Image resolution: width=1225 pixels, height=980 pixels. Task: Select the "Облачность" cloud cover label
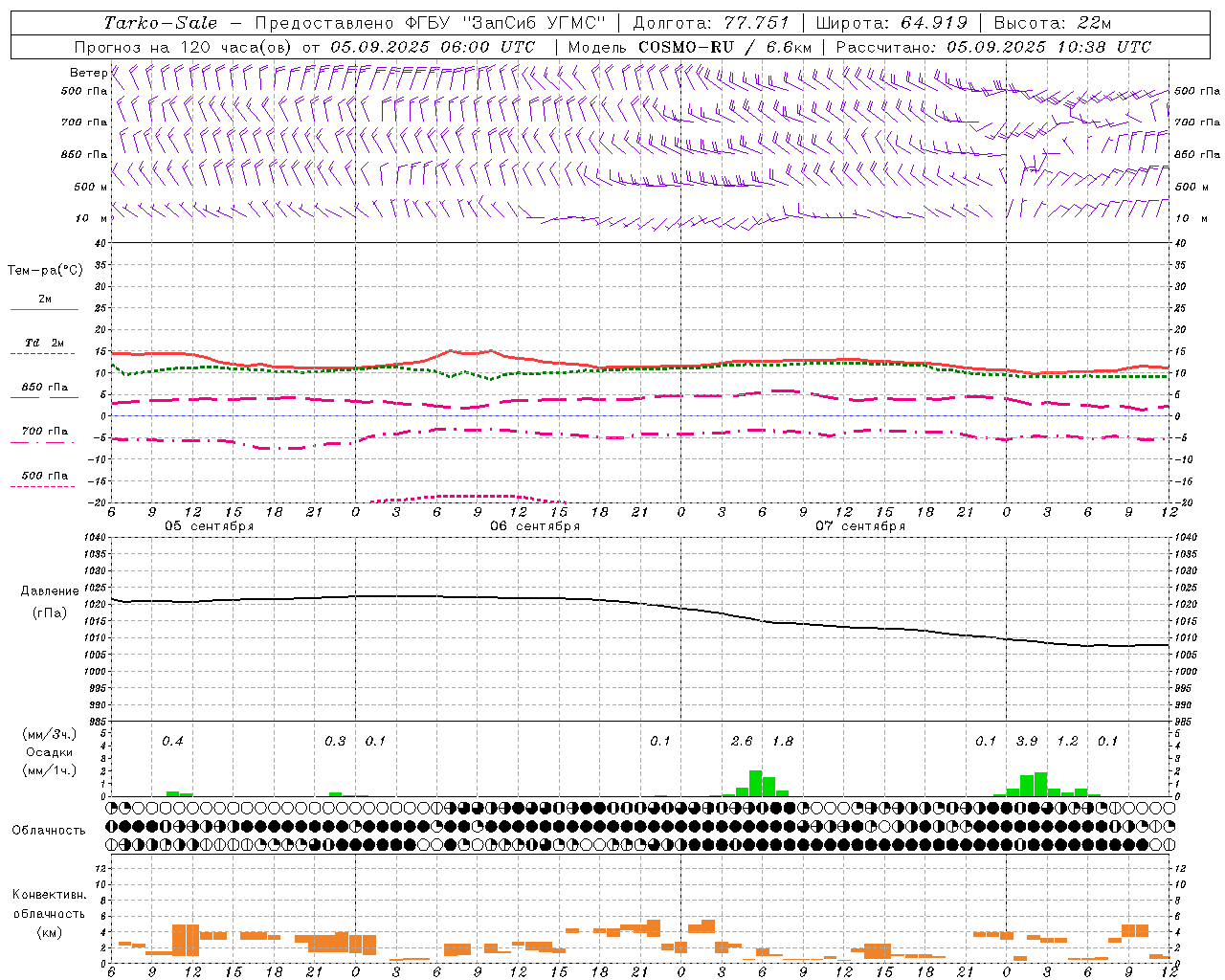(x=49, y=831)
